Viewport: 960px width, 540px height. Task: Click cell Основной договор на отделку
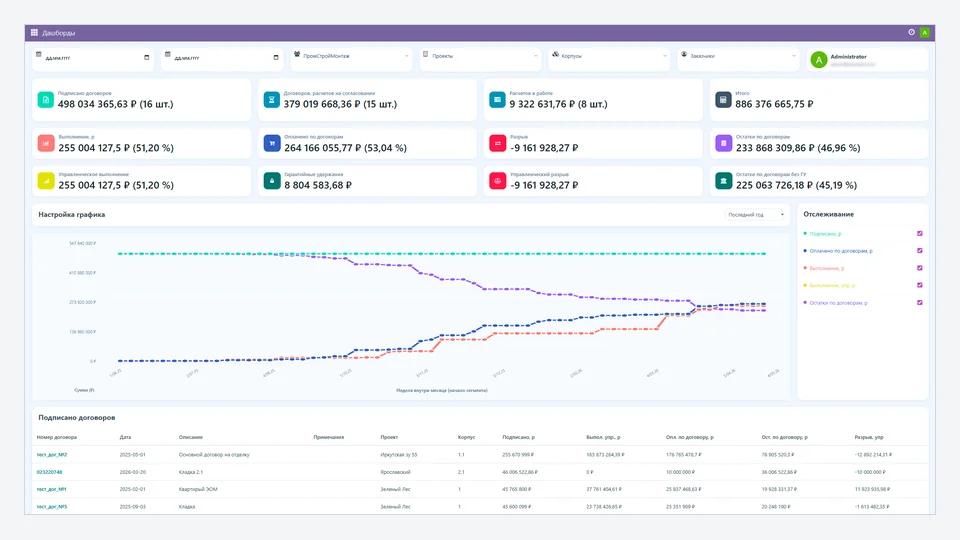[214, 455]
